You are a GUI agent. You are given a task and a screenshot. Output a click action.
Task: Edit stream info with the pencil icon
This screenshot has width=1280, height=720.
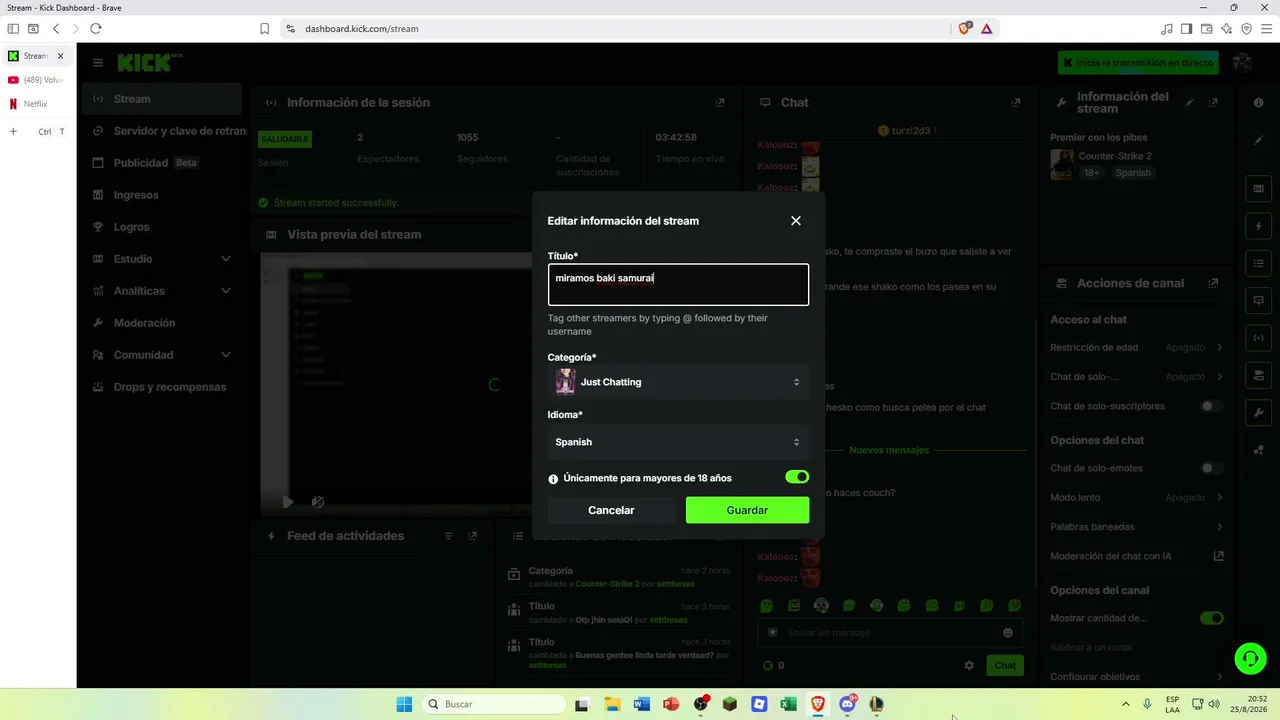pos(1190,103)
